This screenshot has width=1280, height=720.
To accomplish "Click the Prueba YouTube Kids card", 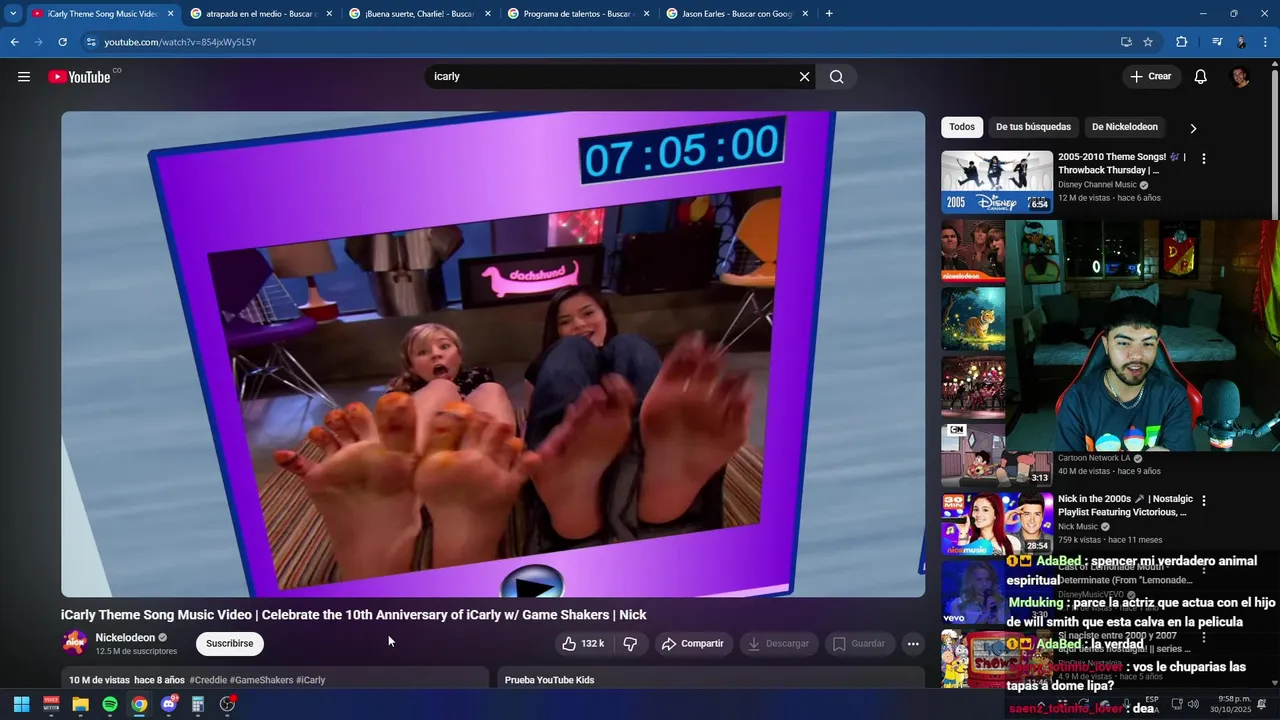I will coord(711,678).
